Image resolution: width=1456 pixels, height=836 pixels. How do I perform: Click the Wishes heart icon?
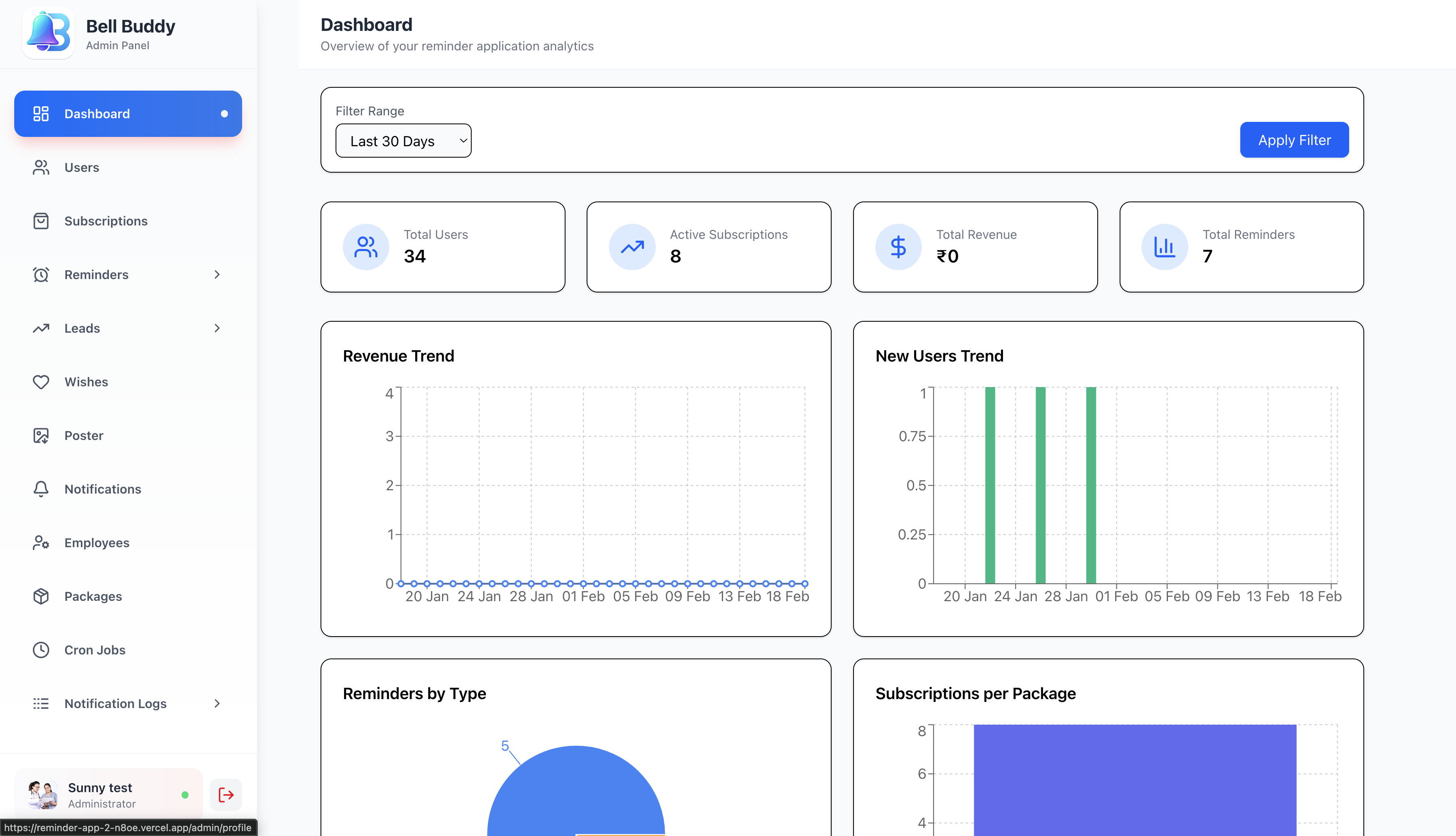pyautogui.click(x=41, y=381)
